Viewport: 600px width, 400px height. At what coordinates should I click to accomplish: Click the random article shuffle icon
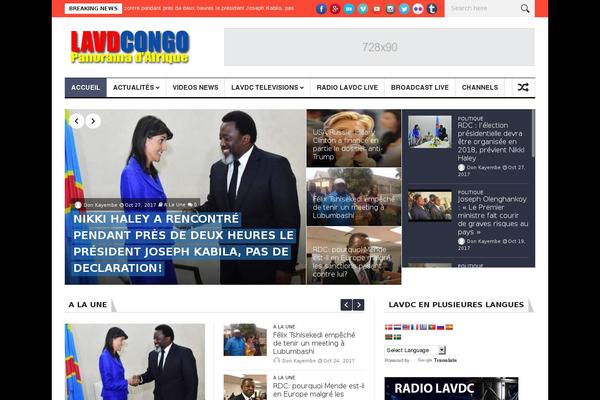click(x=523, y=87)
